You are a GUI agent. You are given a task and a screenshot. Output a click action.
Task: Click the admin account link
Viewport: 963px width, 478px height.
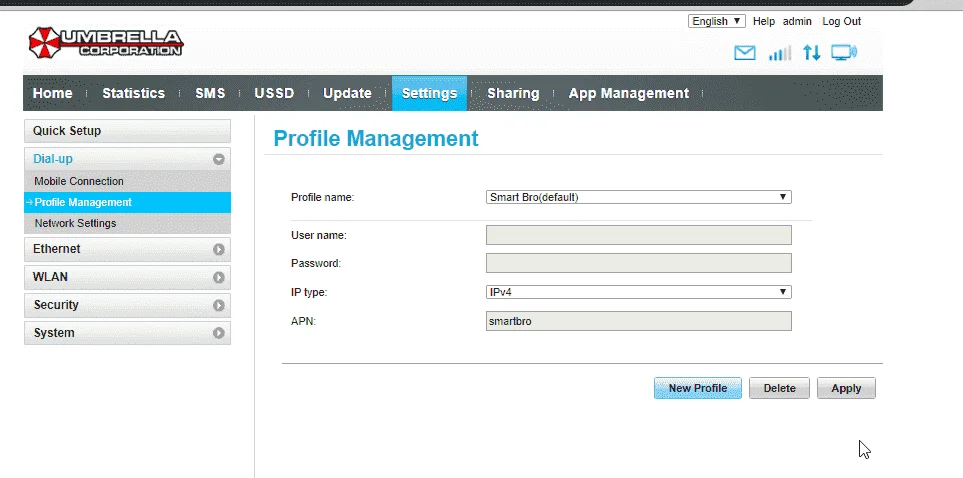click(797, 21)
